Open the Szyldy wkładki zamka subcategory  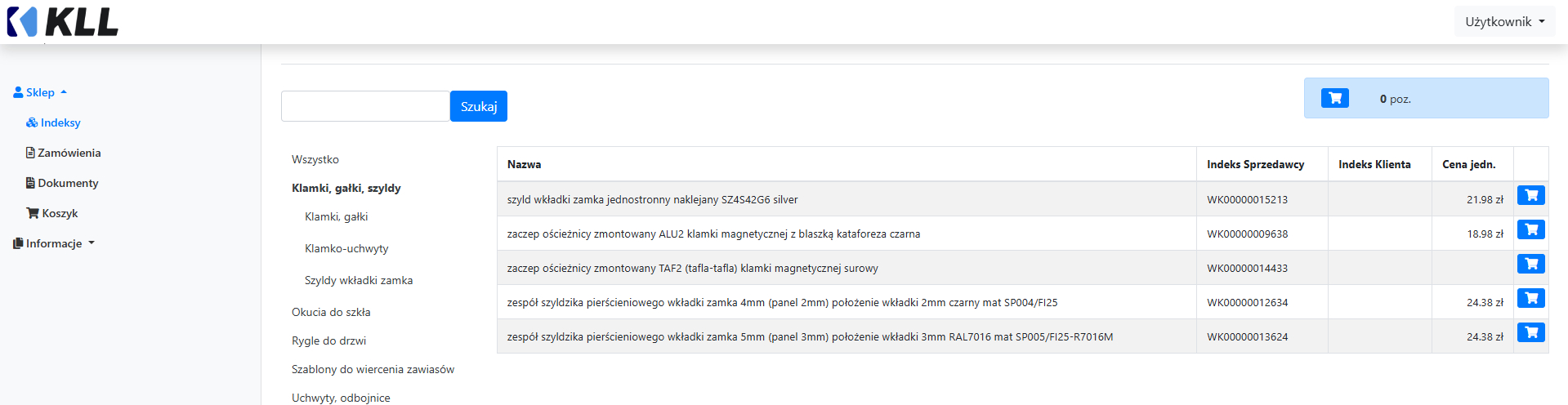tap(359, 280)
